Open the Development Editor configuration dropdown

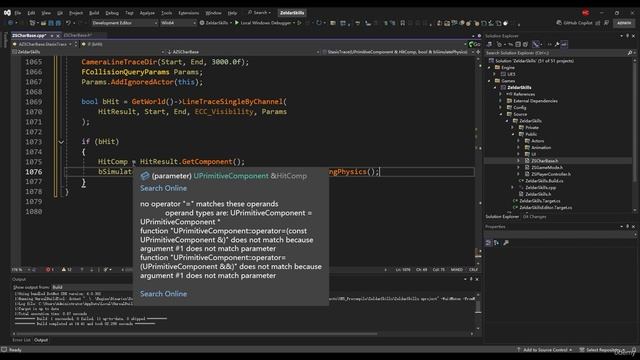pyautogui.click(x=124, y=23)
